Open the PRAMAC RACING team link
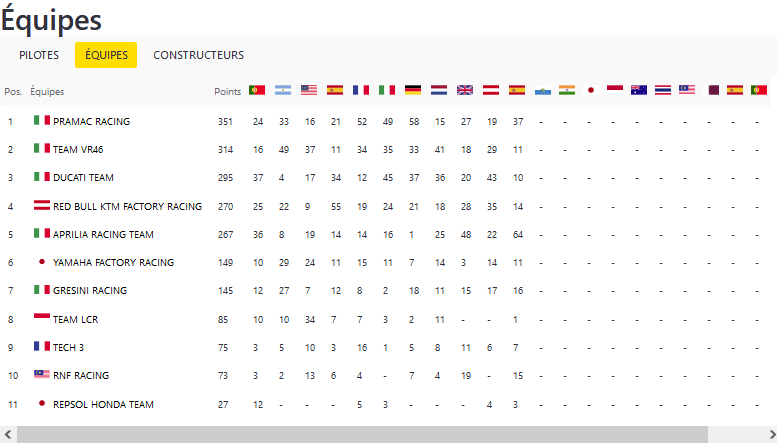 tap(91, 122)
